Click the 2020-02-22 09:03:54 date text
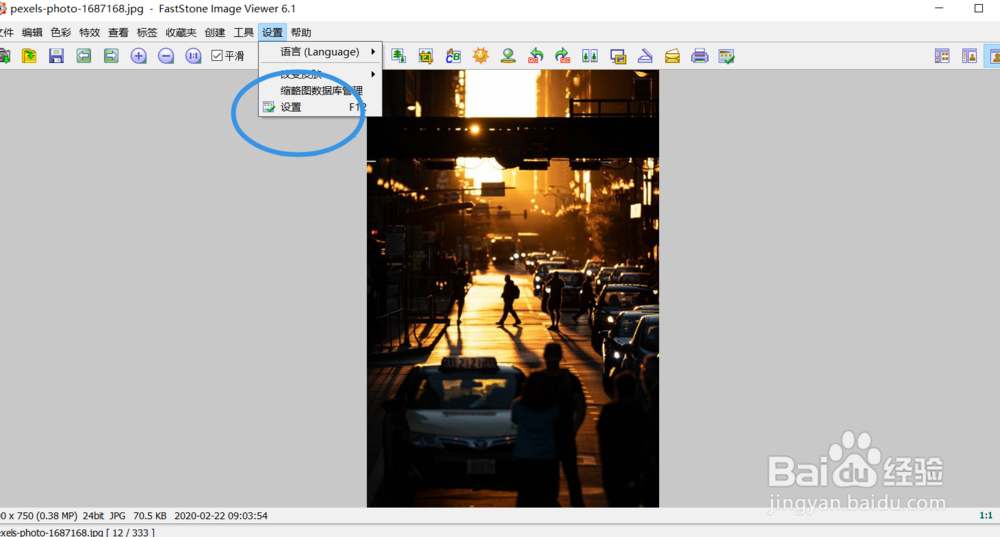1000x537 pixels. [x=221, y=515]
